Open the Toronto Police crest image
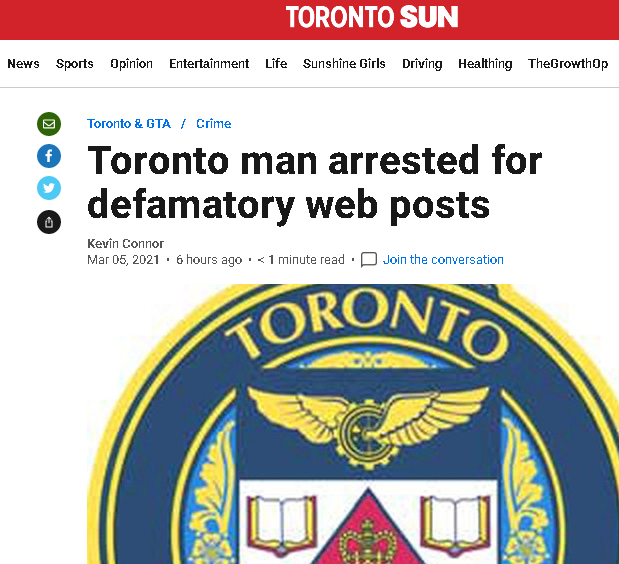 (353, 424)
